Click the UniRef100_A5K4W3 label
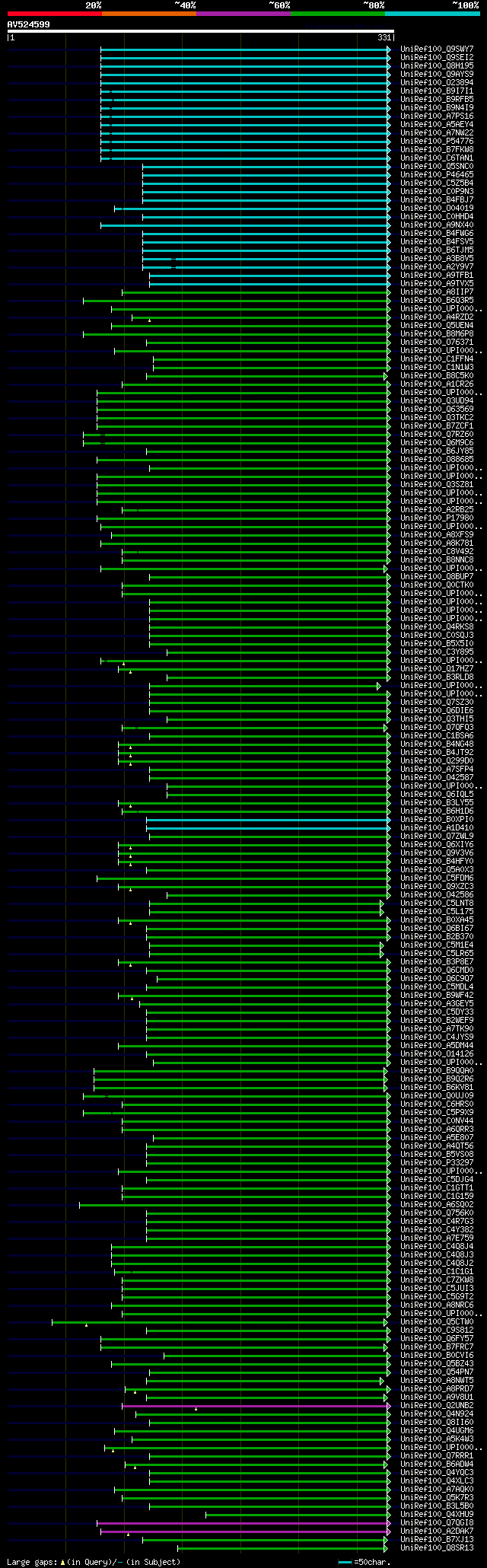The height and width of the screenshot is (1568, 487). click(x=437, y=1439)
